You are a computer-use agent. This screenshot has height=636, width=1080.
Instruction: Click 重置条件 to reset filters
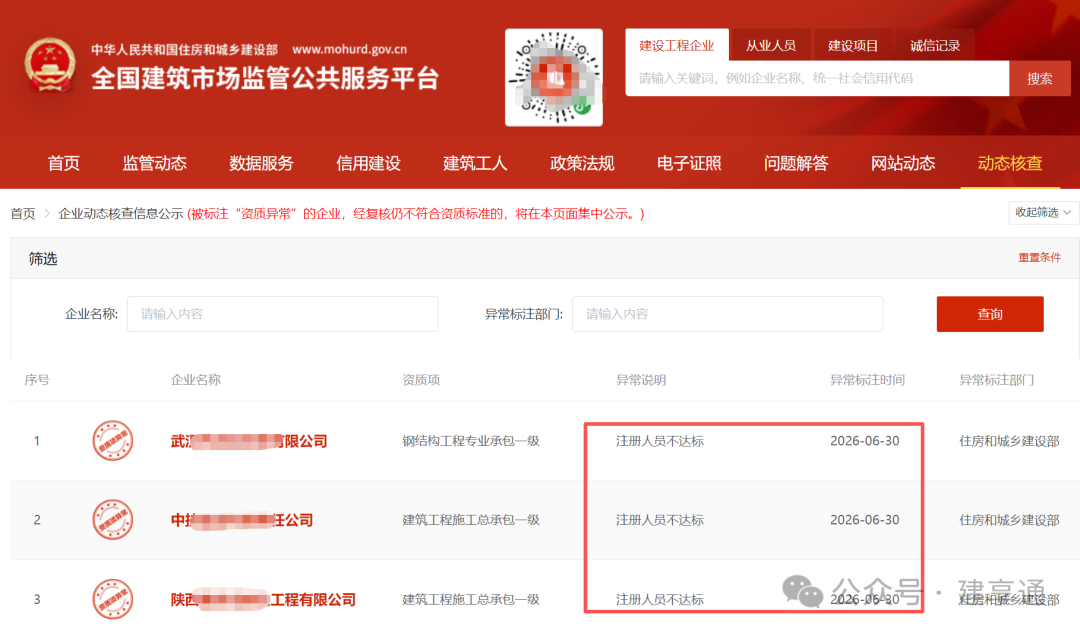point(1039,257)
